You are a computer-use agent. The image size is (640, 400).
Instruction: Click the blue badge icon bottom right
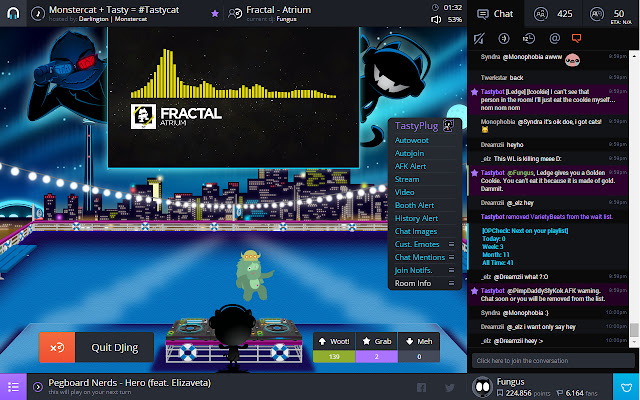click(627, 387)
